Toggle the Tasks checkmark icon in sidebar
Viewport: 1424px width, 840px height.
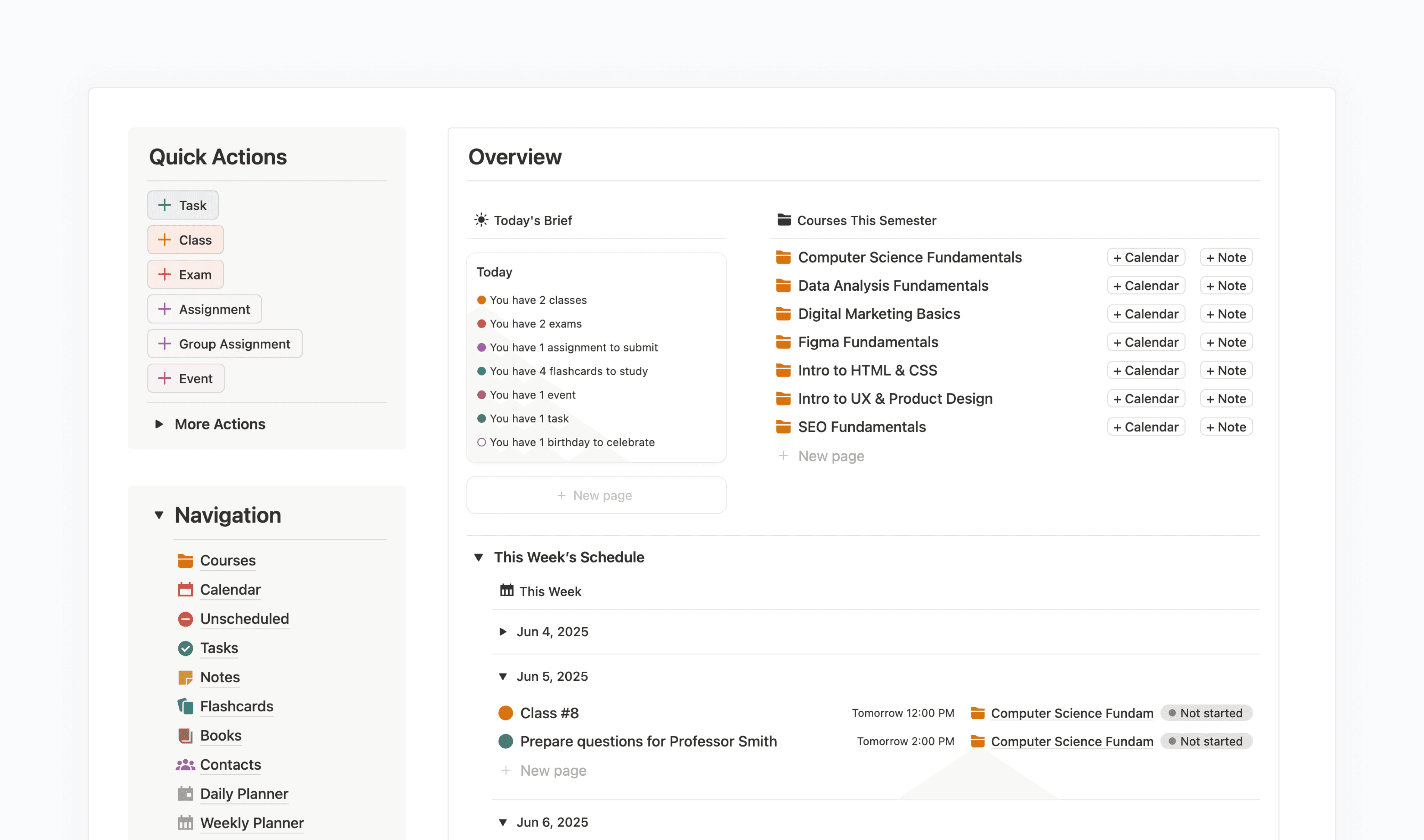click(x=185, y=647)
